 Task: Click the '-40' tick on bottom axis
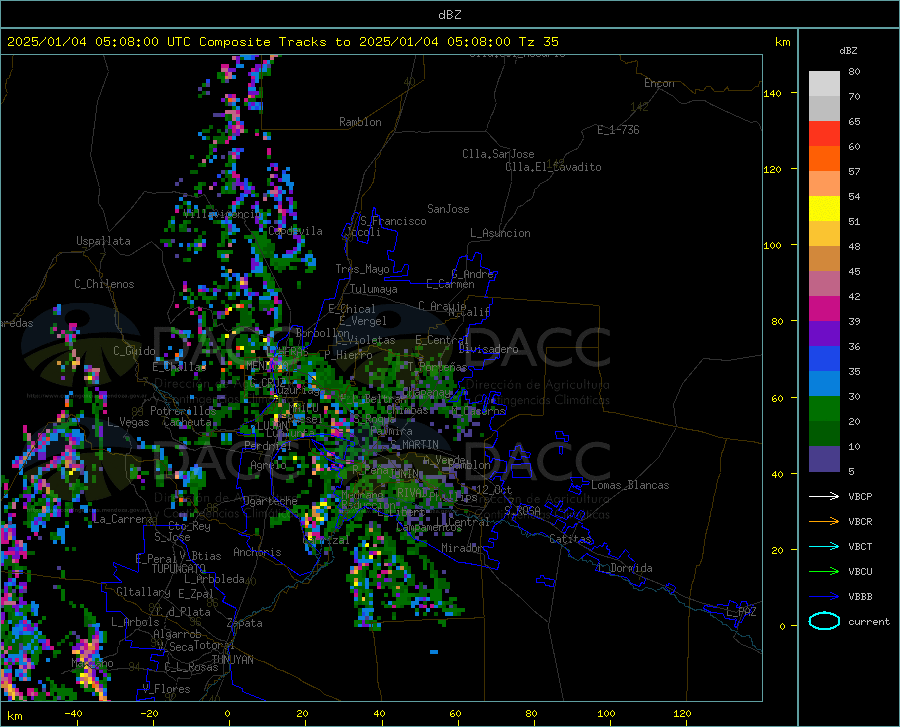point(73,714)
